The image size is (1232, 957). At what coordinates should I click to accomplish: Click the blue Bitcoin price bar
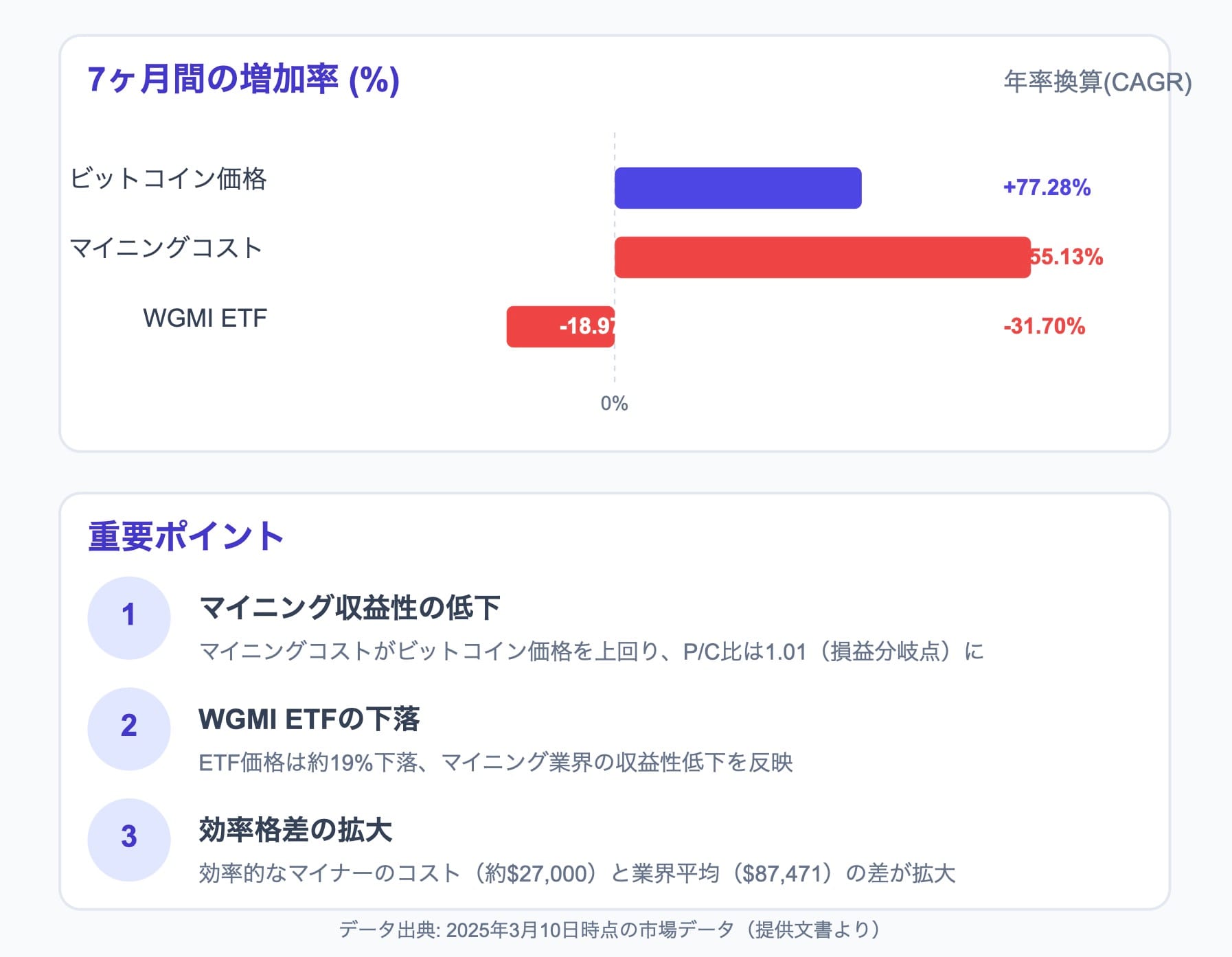[738, 188]
